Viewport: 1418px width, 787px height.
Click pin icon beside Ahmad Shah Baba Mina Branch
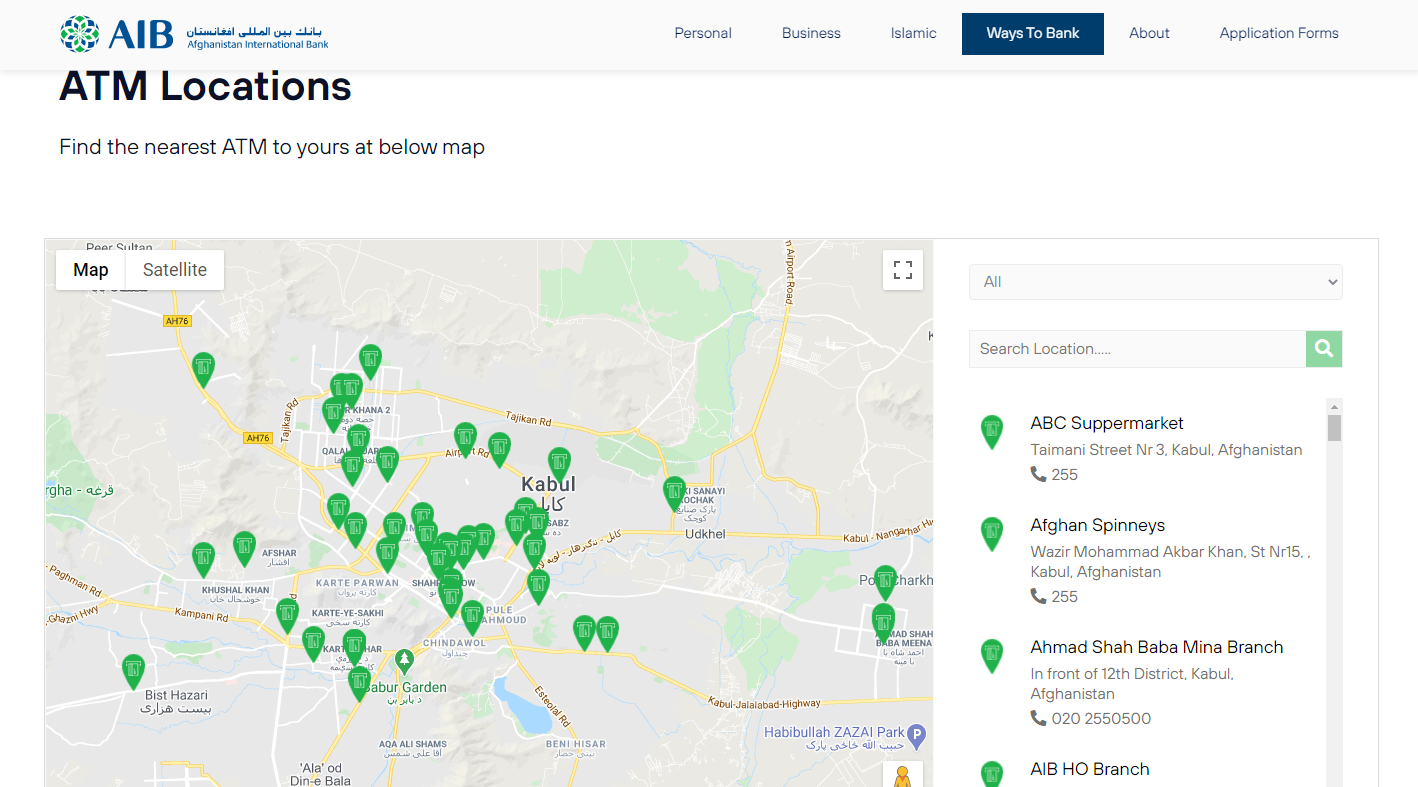click(x=992, y=656)
